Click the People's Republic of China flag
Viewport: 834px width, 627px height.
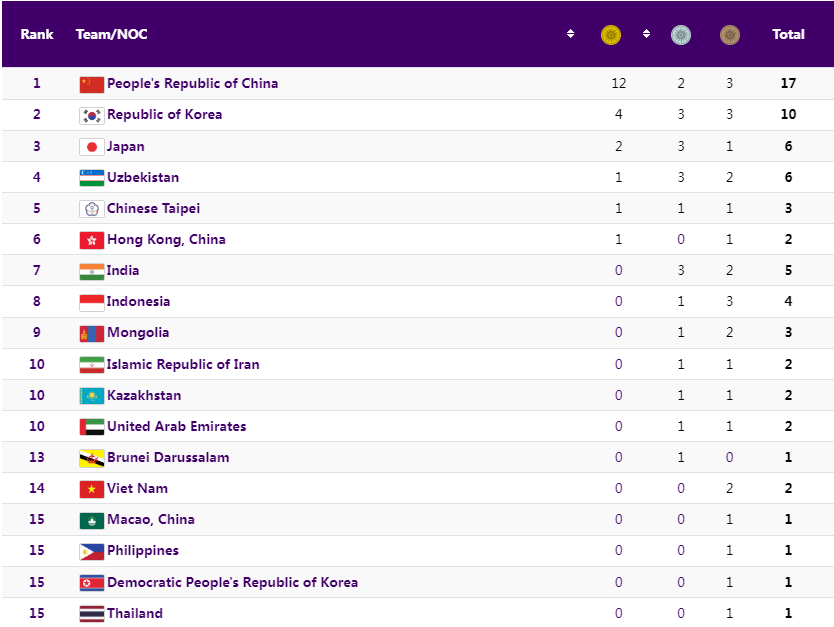pos(91,84)
